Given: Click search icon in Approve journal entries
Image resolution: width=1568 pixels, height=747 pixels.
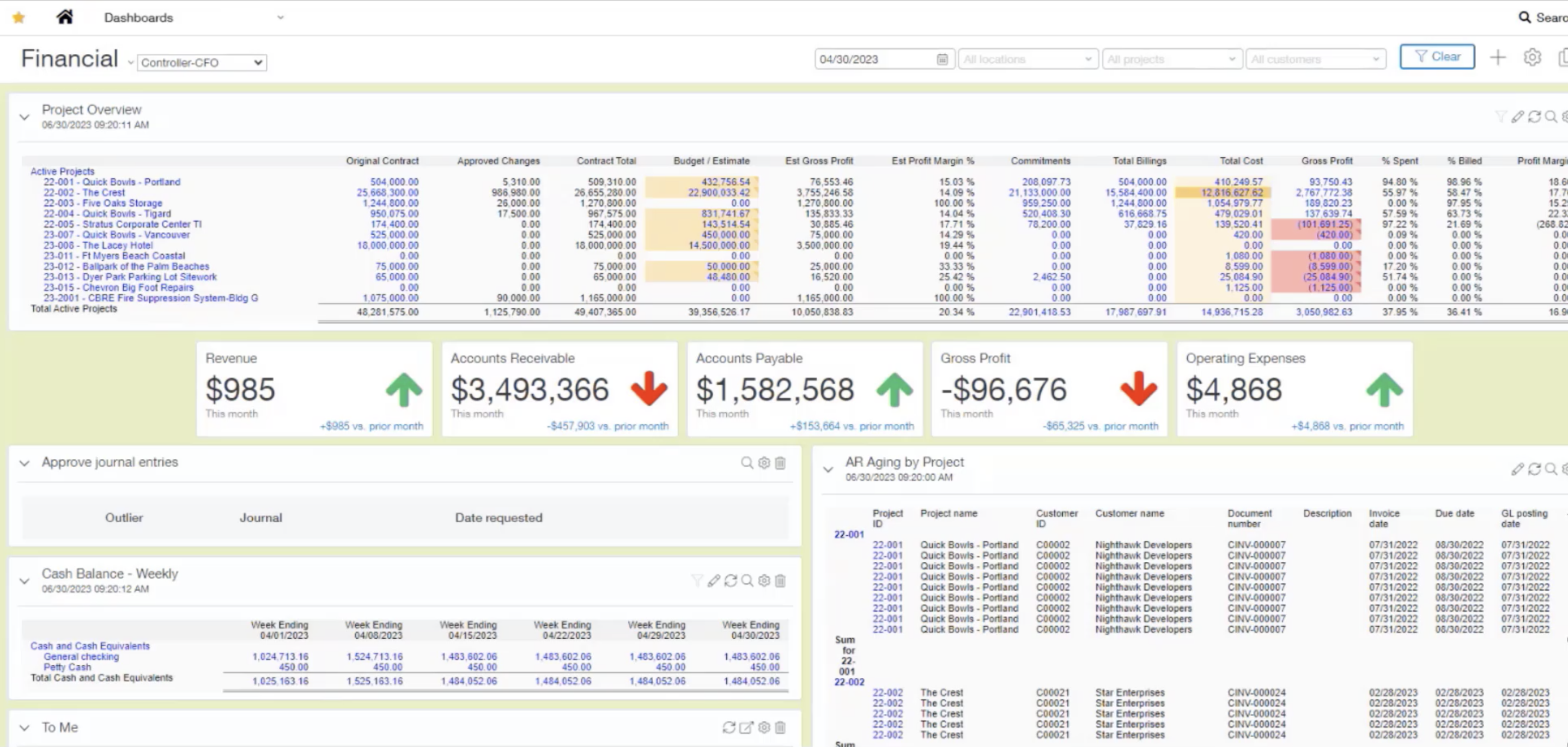Looking at the screenshot, I should coord(746,463).
